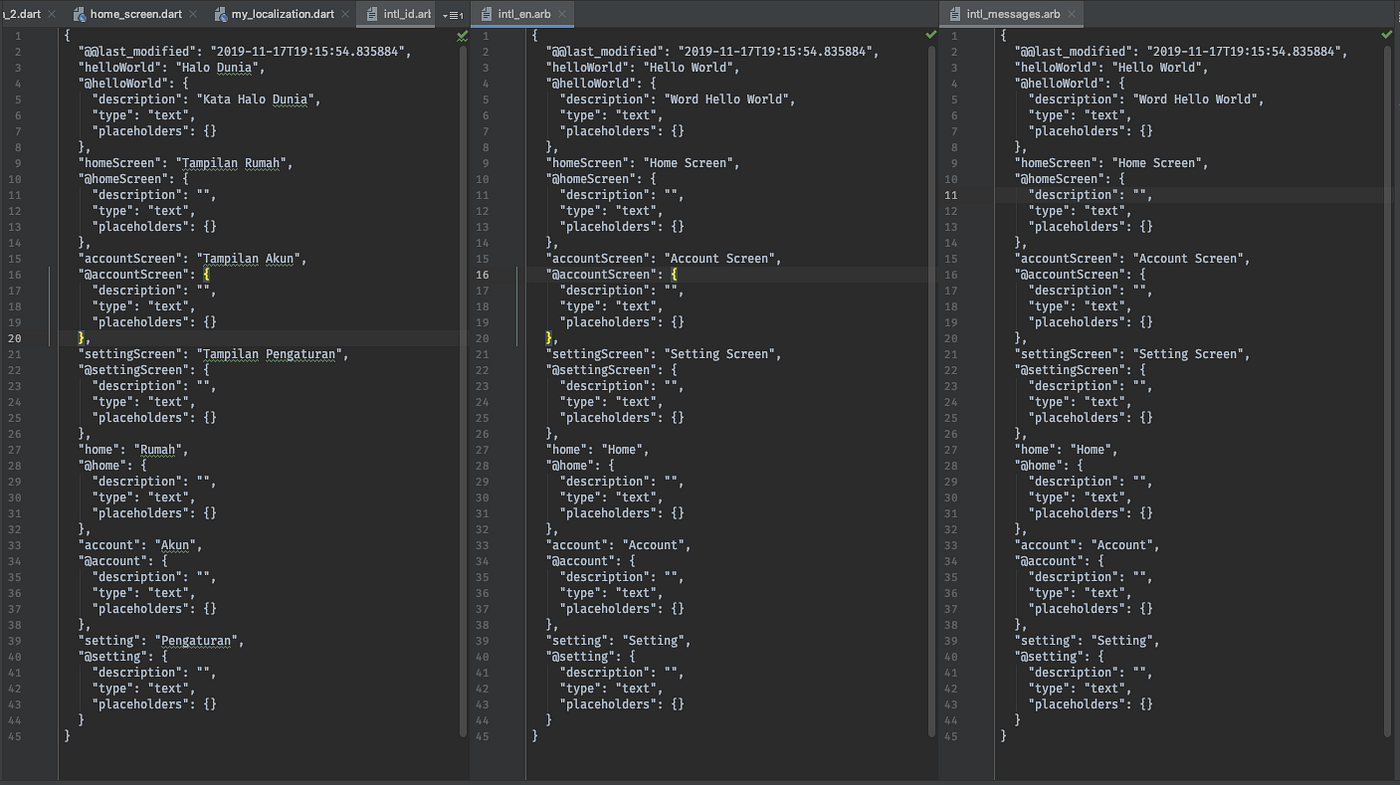Close the intl_messages.arb tab

(x=1073, y=14)
